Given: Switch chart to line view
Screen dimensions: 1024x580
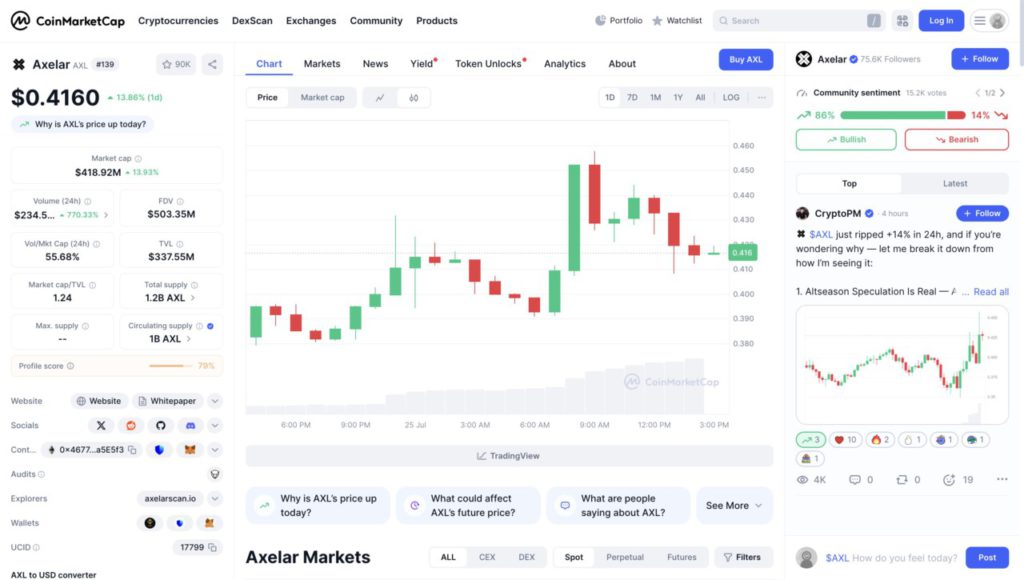Looking at the screenshot, I should pyautogui.click(x=380, y=98).
